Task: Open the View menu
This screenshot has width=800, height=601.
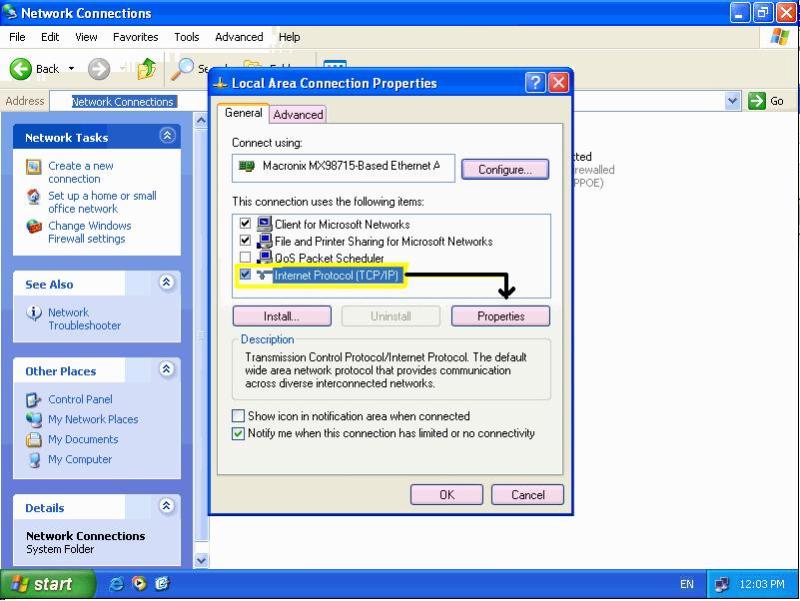Action: click(x=86, y=37)
